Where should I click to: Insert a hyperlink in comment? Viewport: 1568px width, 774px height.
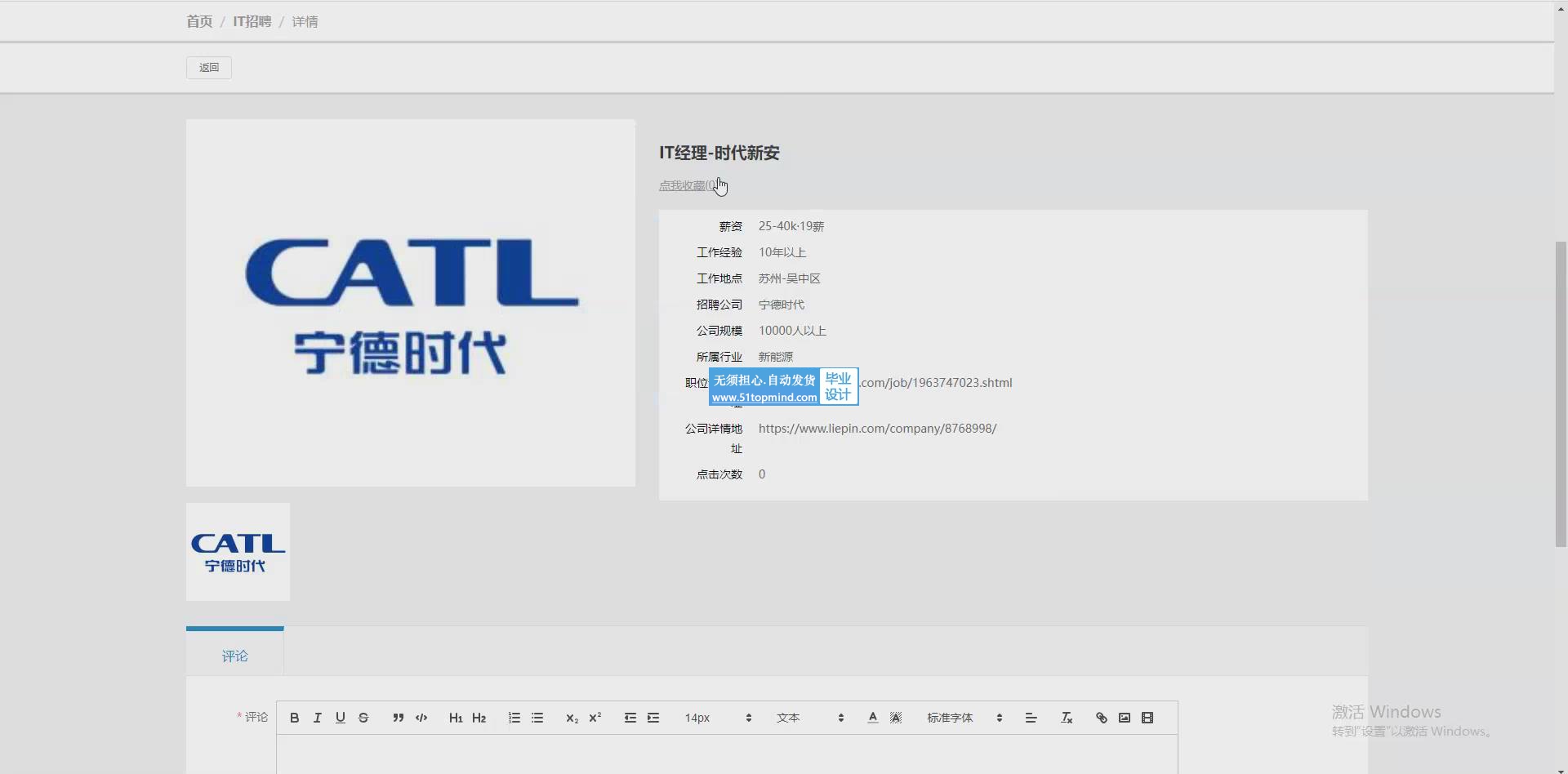[x=1102, y=718]
